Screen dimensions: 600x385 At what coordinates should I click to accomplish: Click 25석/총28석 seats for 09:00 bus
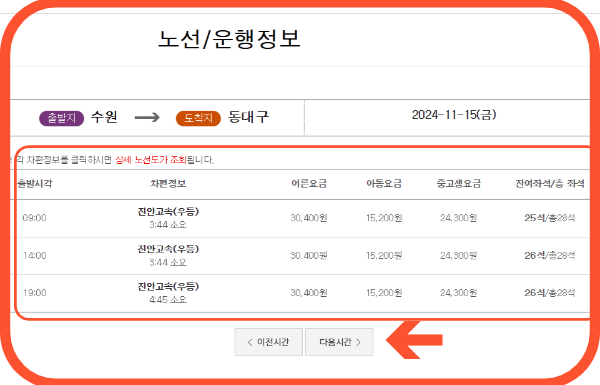pyautogui.click(x=550, y=218)
